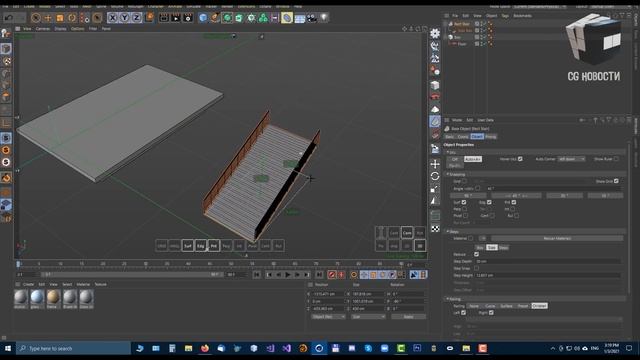Toggle the Right railing checkbox
Screen dimensions: 640x360
tap(491, 313)
